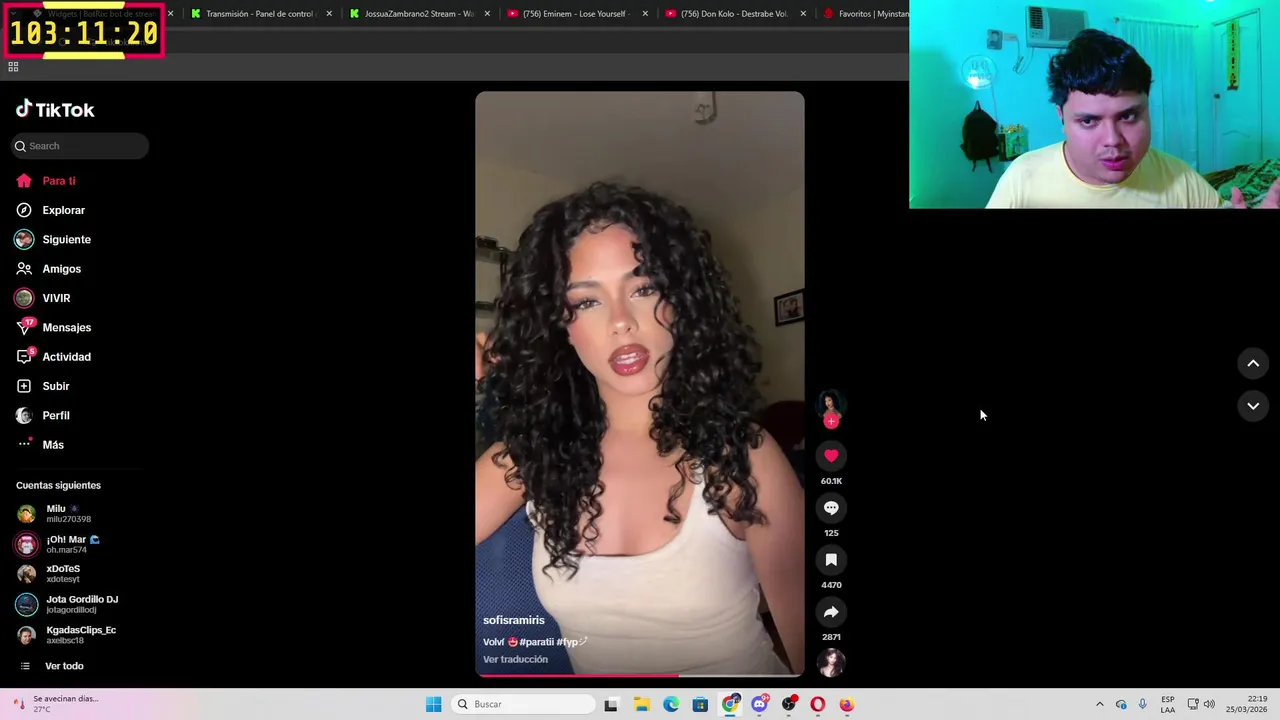
Task: Open KgadasClips_Ec account
Action: [66, 635]
